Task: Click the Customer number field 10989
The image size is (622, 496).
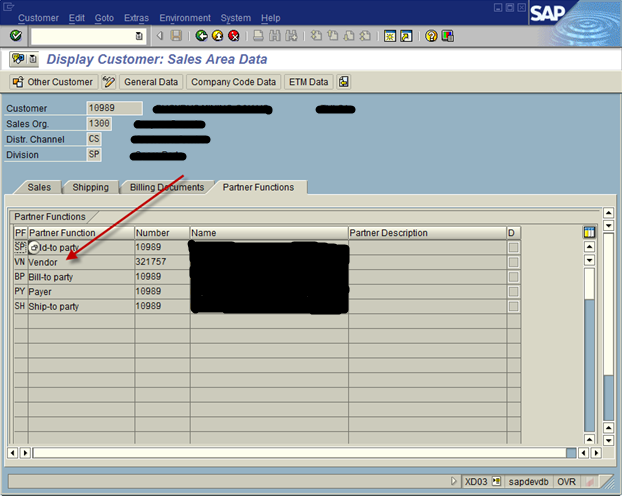Action: (114, 108)
